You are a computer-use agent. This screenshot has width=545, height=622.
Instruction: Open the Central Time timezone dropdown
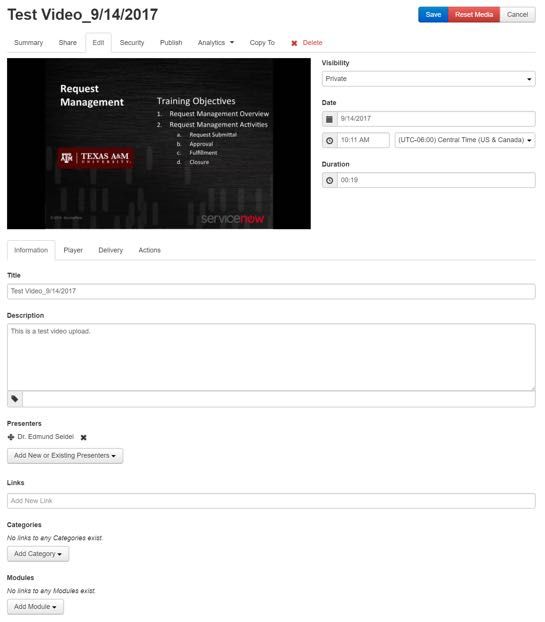pos(465,140)
